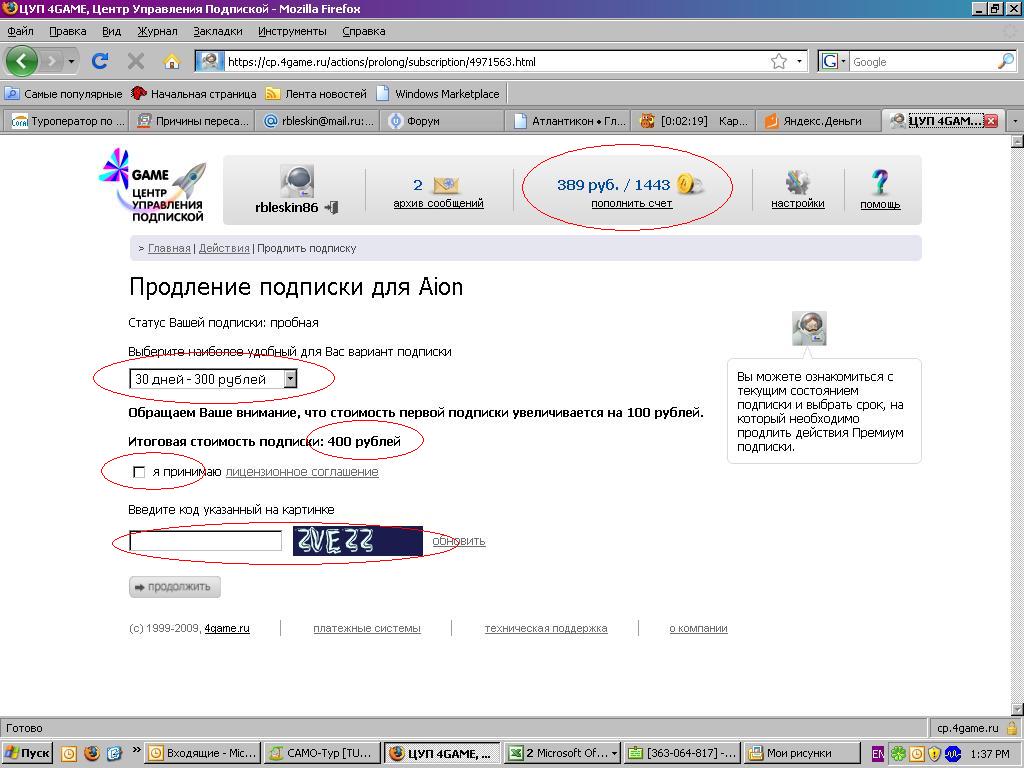The width and height of the screenshot is (1024, 768).
Task: Click the Firefox reload page icon
Action: [100, 61]
